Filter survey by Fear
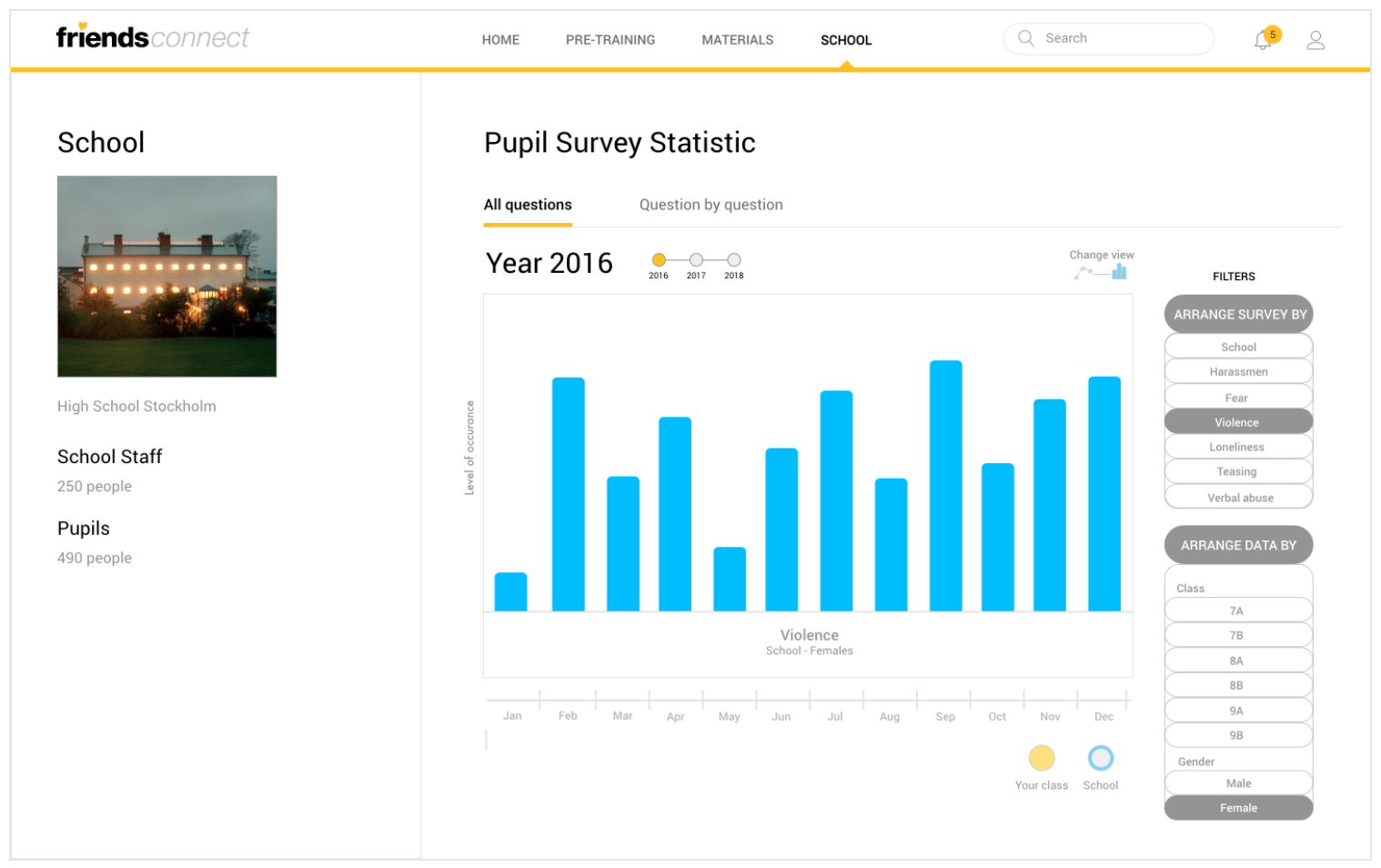 (x=1239, y=398)
